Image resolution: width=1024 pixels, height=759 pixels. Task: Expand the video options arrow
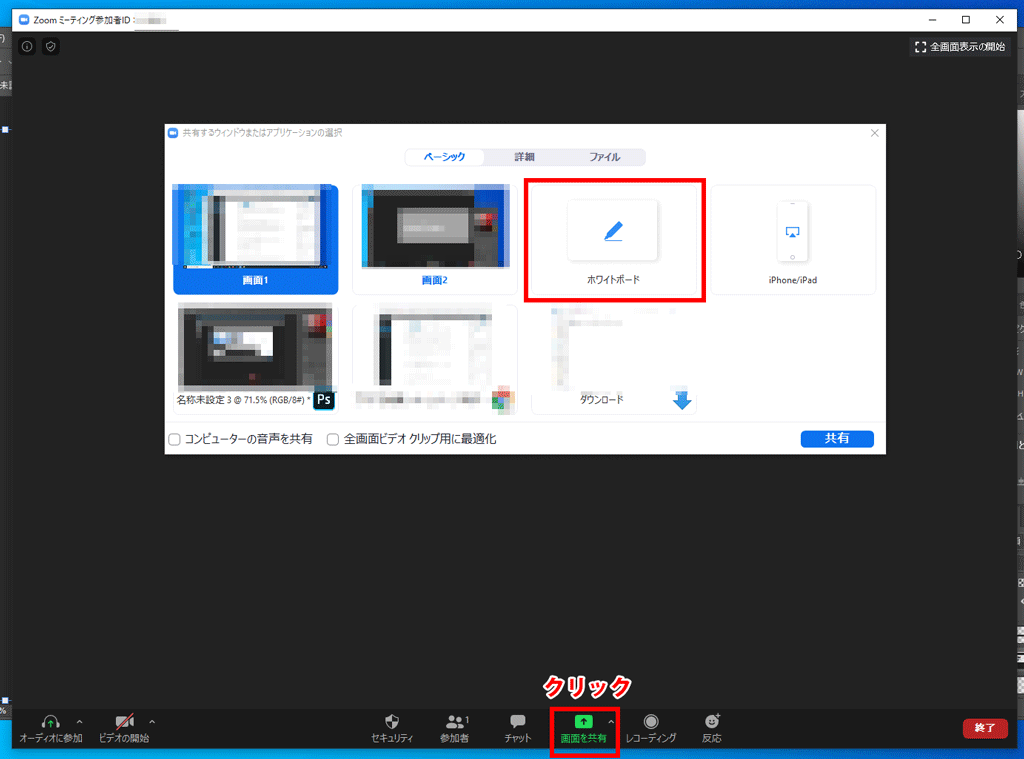tap(152, 721)
